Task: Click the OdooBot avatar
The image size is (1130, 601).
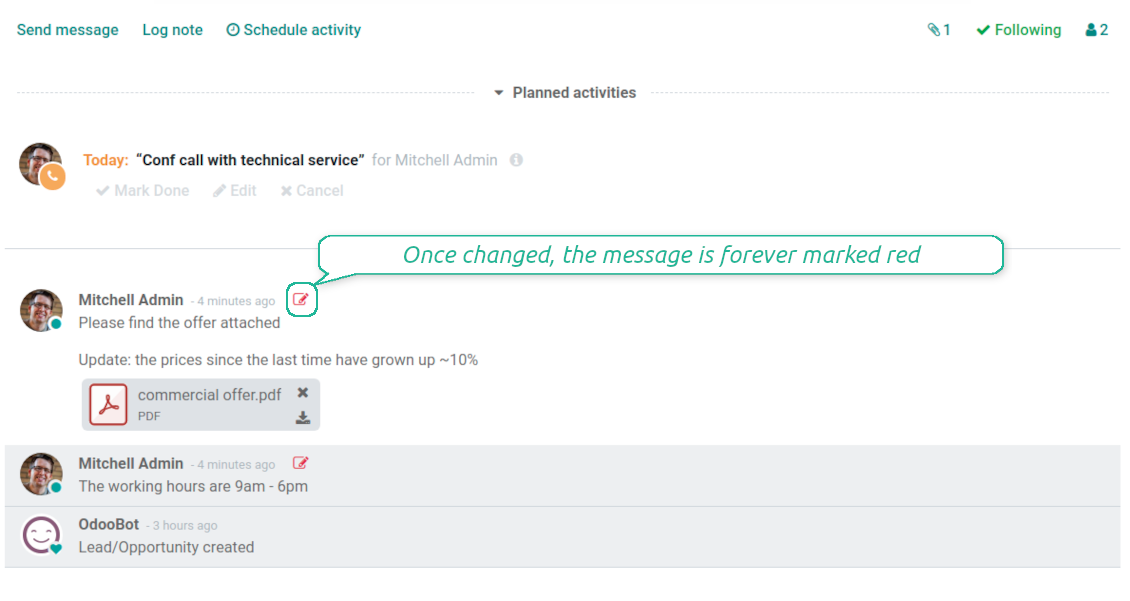Action: [x=41, y=535]
